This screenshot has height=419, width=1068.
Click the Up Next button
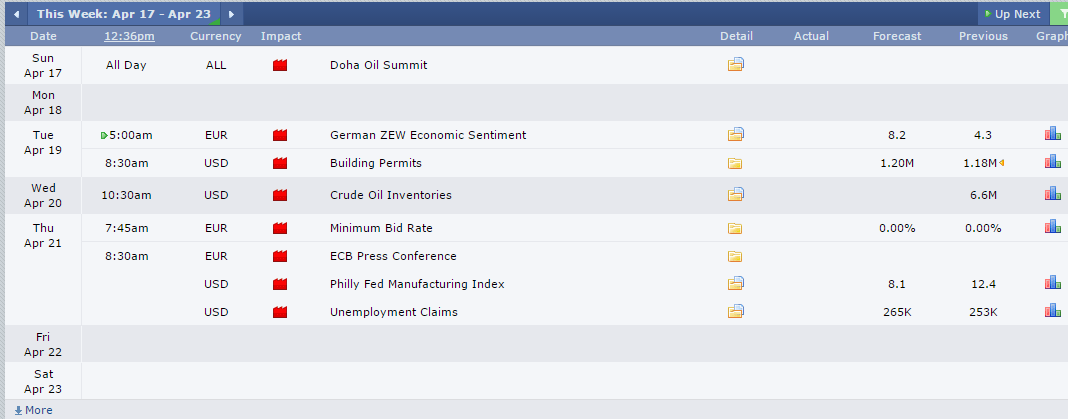pos(1013,14)
